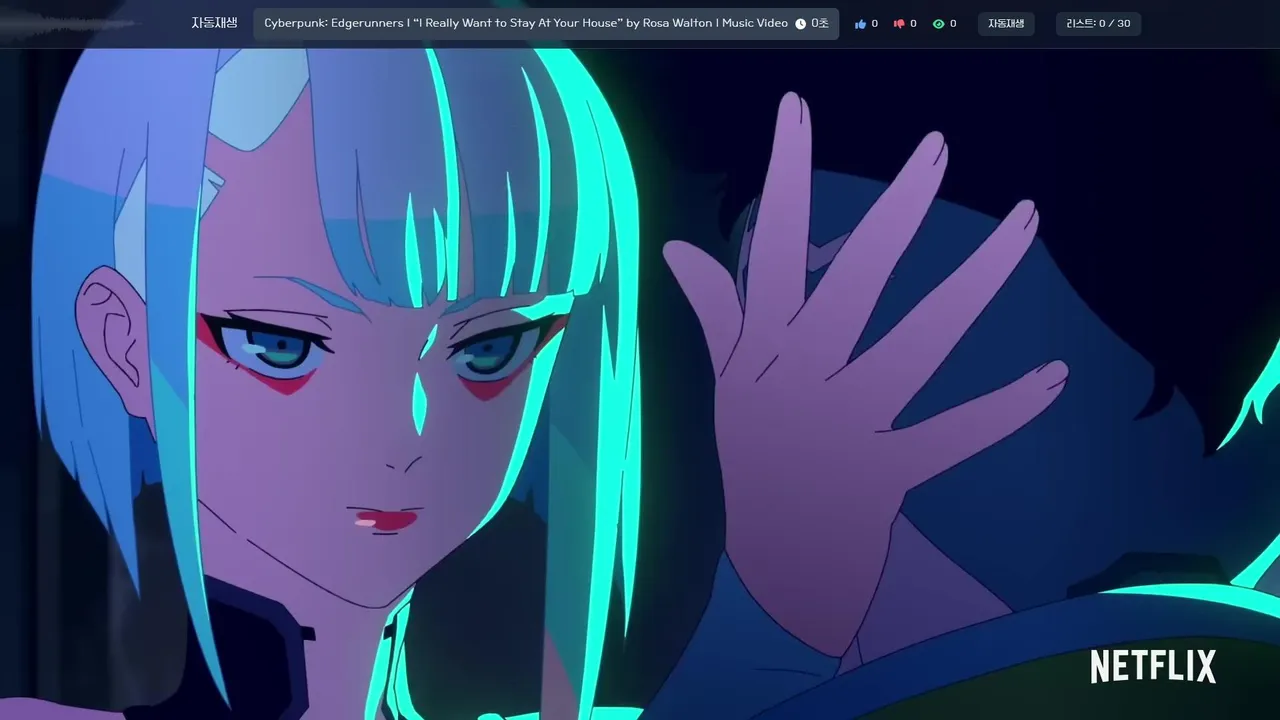This screenshot has height=720, width=1280.
Task: Open the 리스트: 0 / 30 playlist button
Action: pyautogui.click(x=1098, y=24)
